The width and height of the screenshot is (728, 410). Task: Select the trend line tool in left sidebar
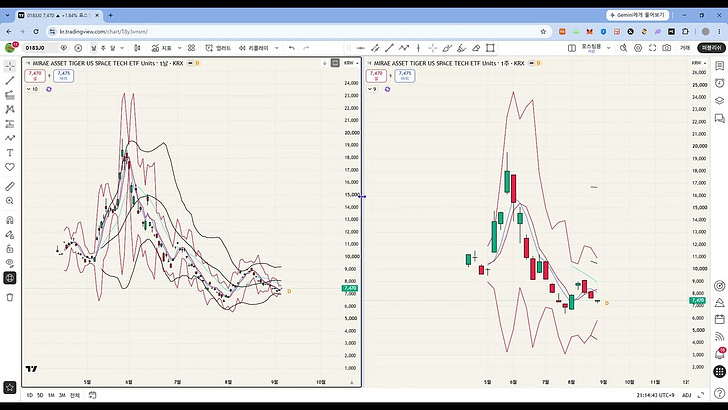[10, 81]
